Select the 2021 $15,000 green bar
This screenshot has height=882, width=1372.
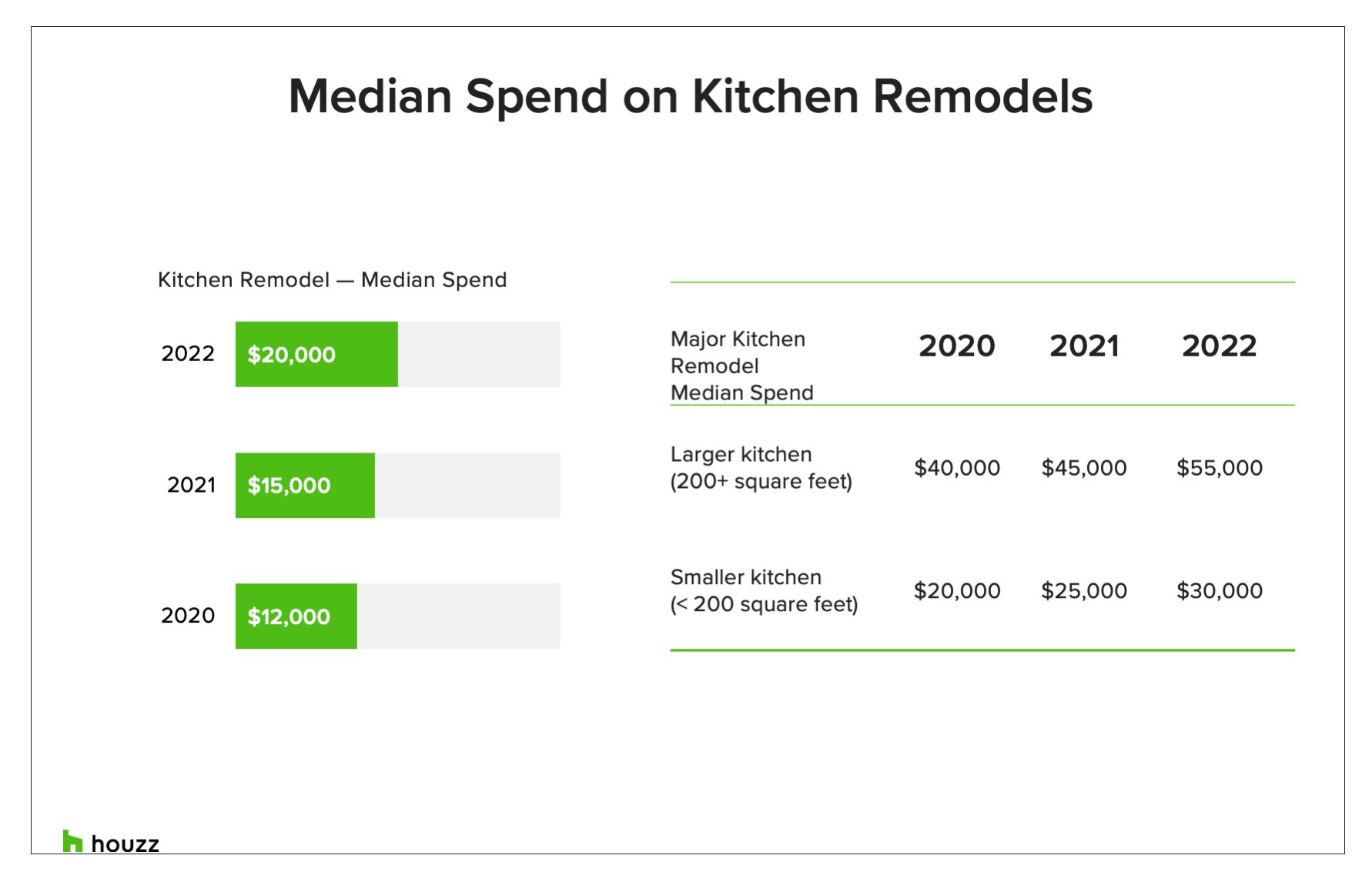pyautogui.click(x=305, y=485)
